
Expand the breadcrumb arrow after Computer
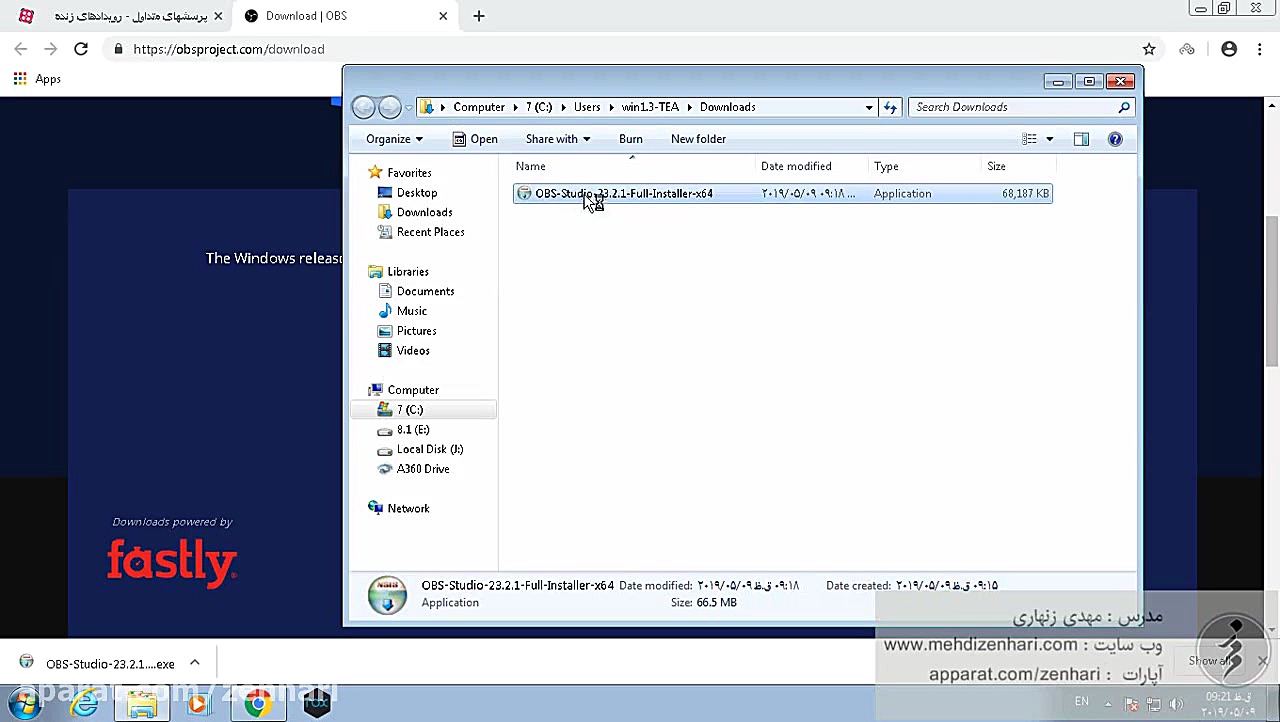tap(516, 107)
